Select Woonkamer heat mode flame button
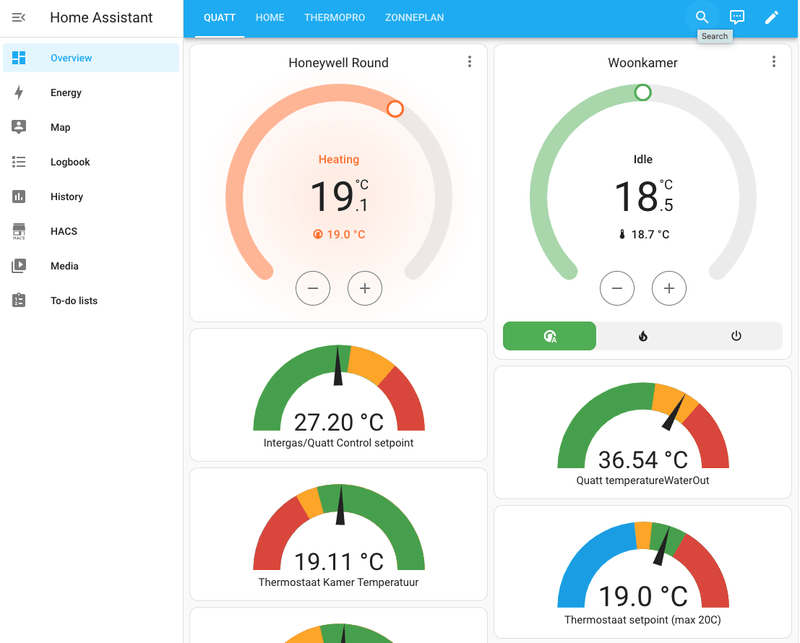 (x=643, y=336)
